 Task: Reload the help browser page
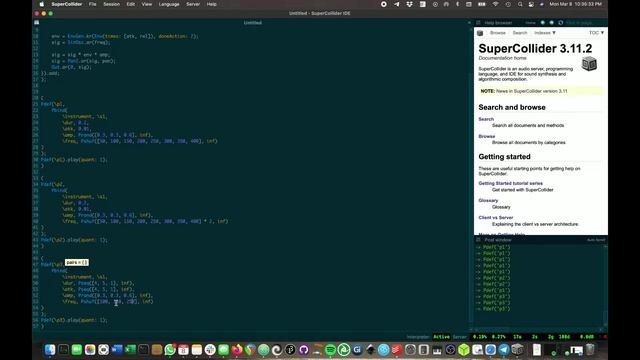click(x=560, y=23)
